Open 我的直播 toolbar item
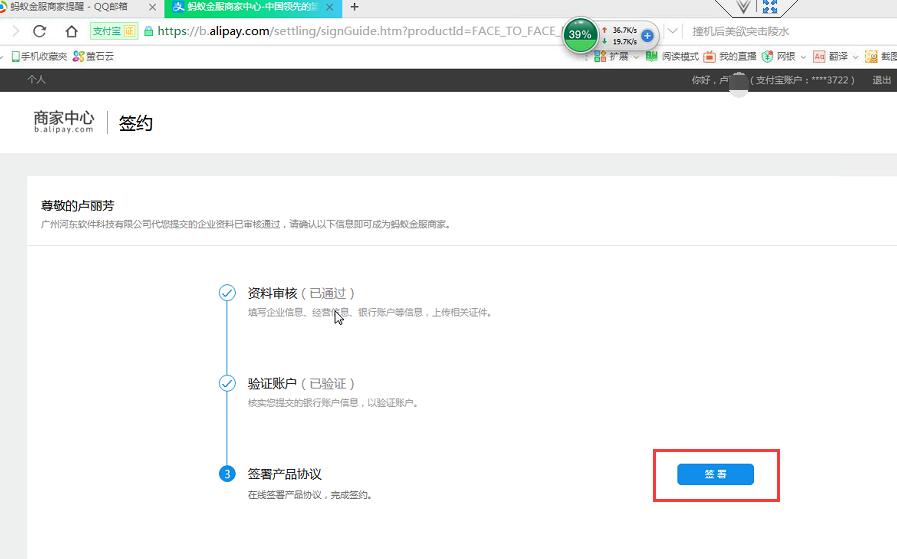Image resolution: width=897 pixels, height=559 pixels. 729,56
